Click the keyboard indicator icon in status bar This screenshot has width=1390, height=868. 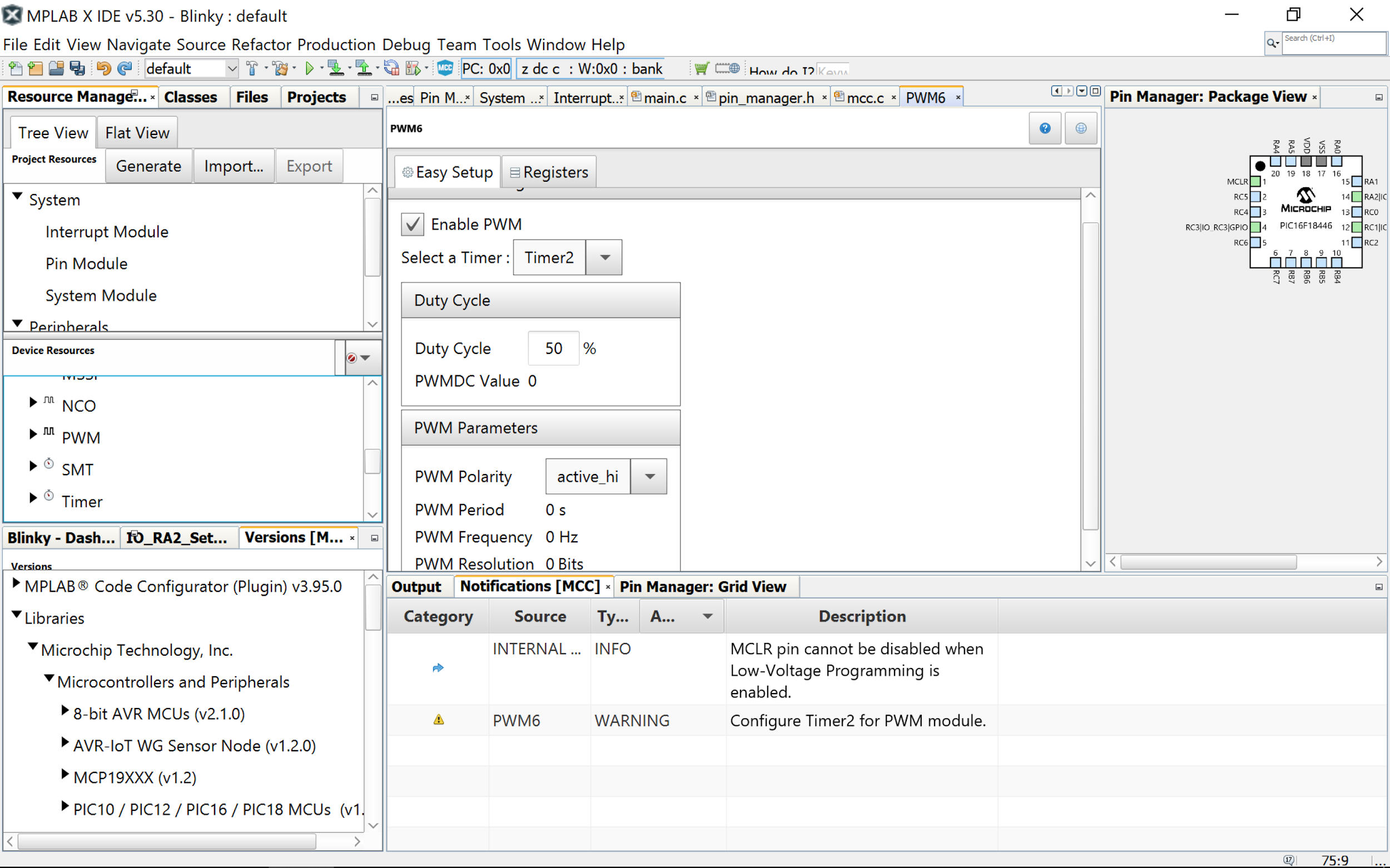1289,860
